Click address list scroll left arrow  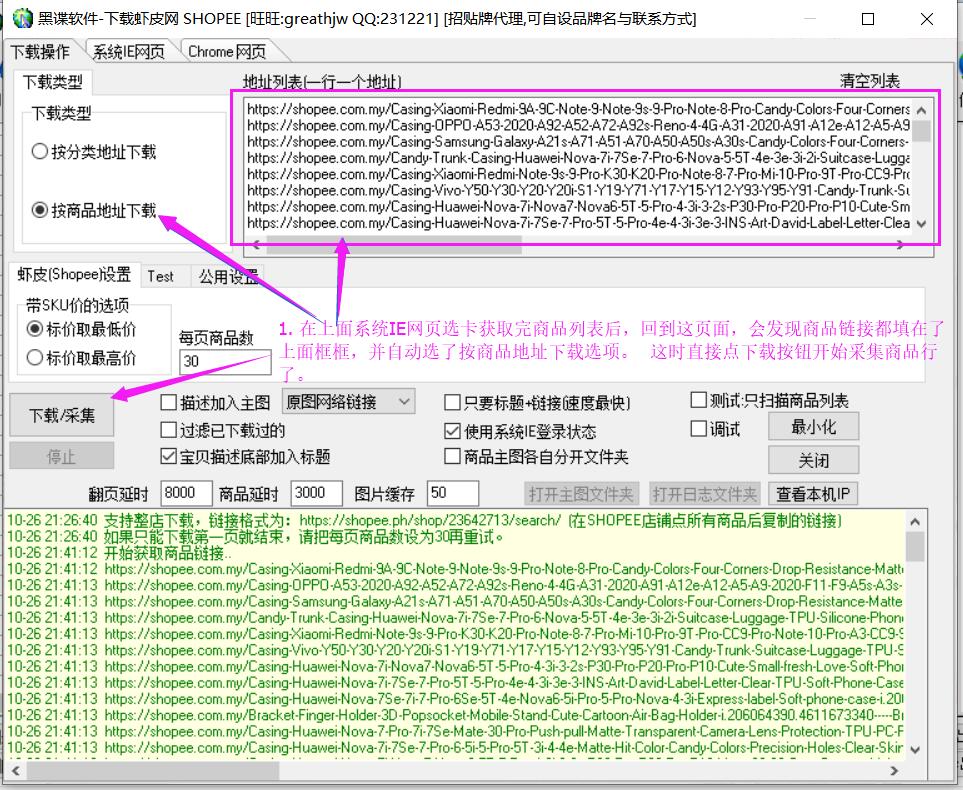255,244
